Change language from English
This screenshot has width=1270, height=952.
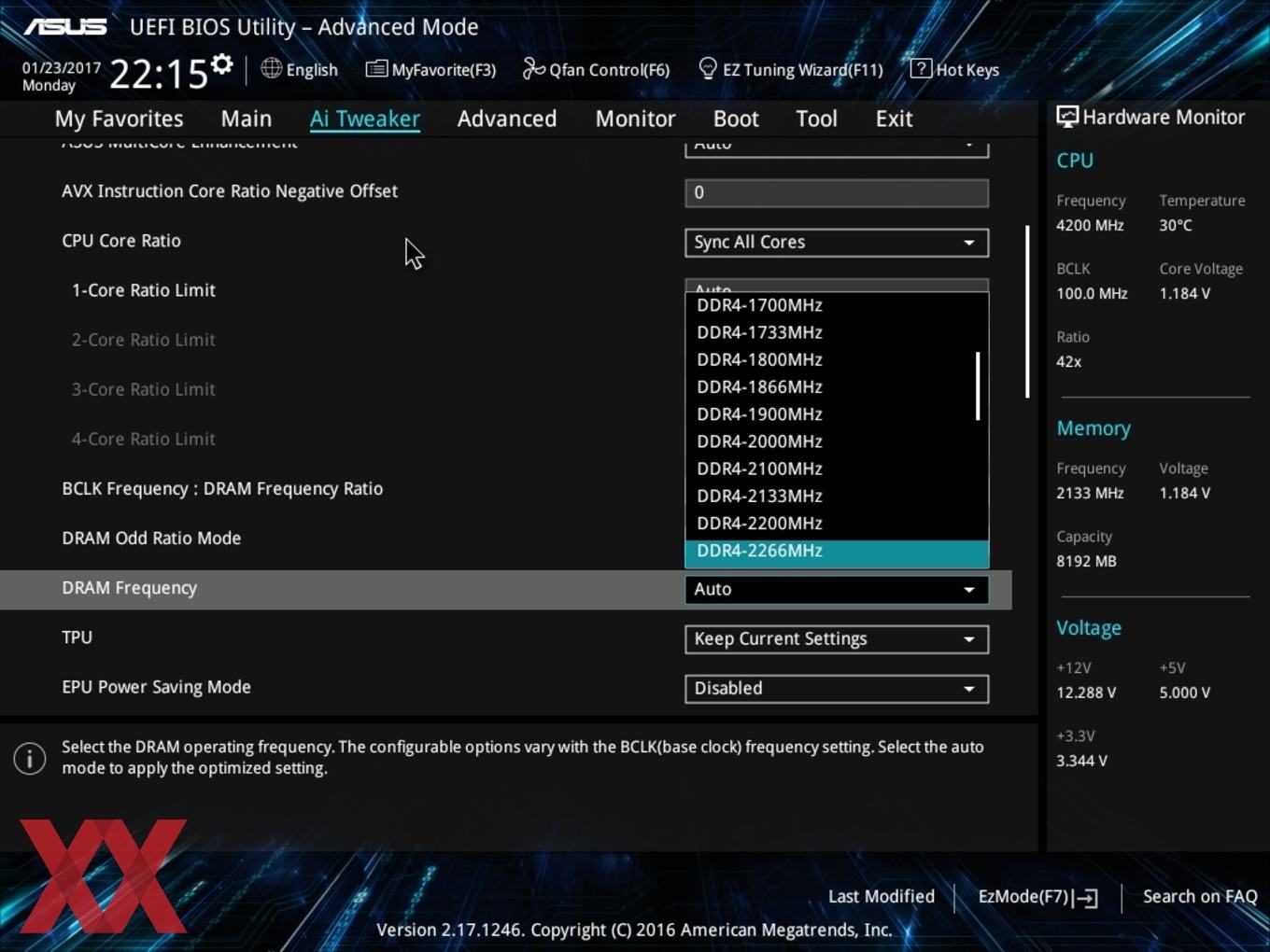click(x=312, y=70)
